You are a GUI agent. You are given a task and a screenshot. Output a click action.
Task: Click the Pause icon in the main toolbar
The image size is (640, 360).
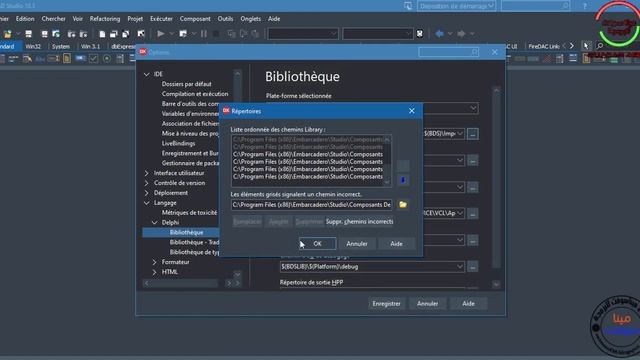coord(204,34)
